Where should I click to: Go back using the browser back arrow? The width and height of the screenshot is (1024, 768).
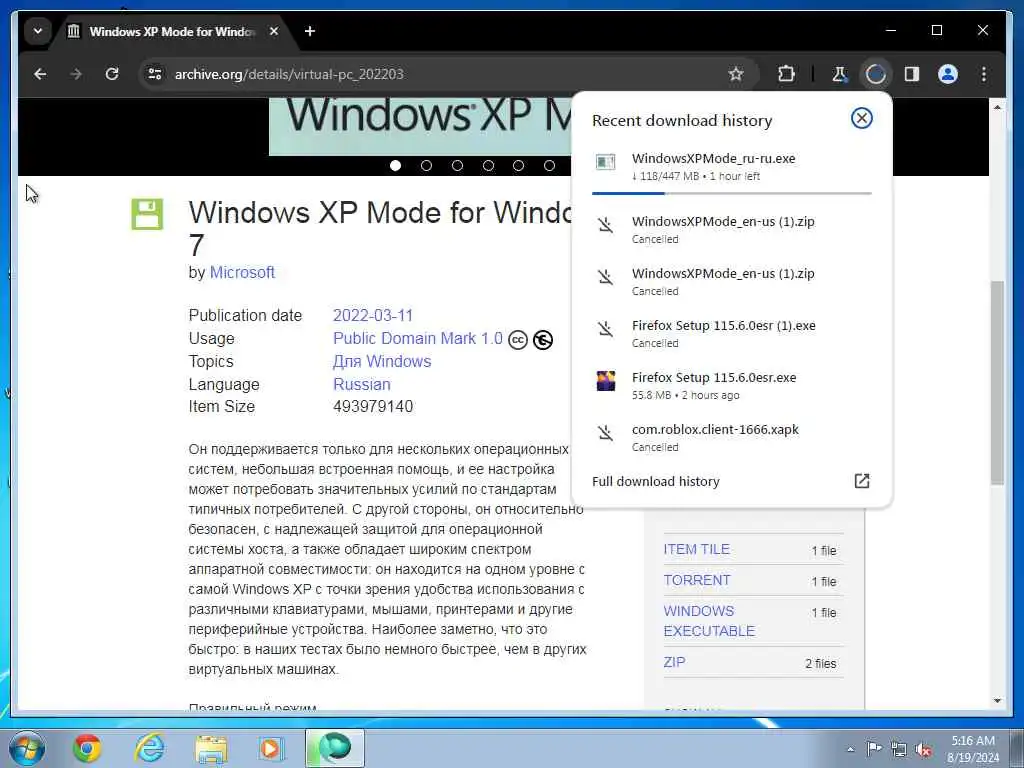[40, 74]
